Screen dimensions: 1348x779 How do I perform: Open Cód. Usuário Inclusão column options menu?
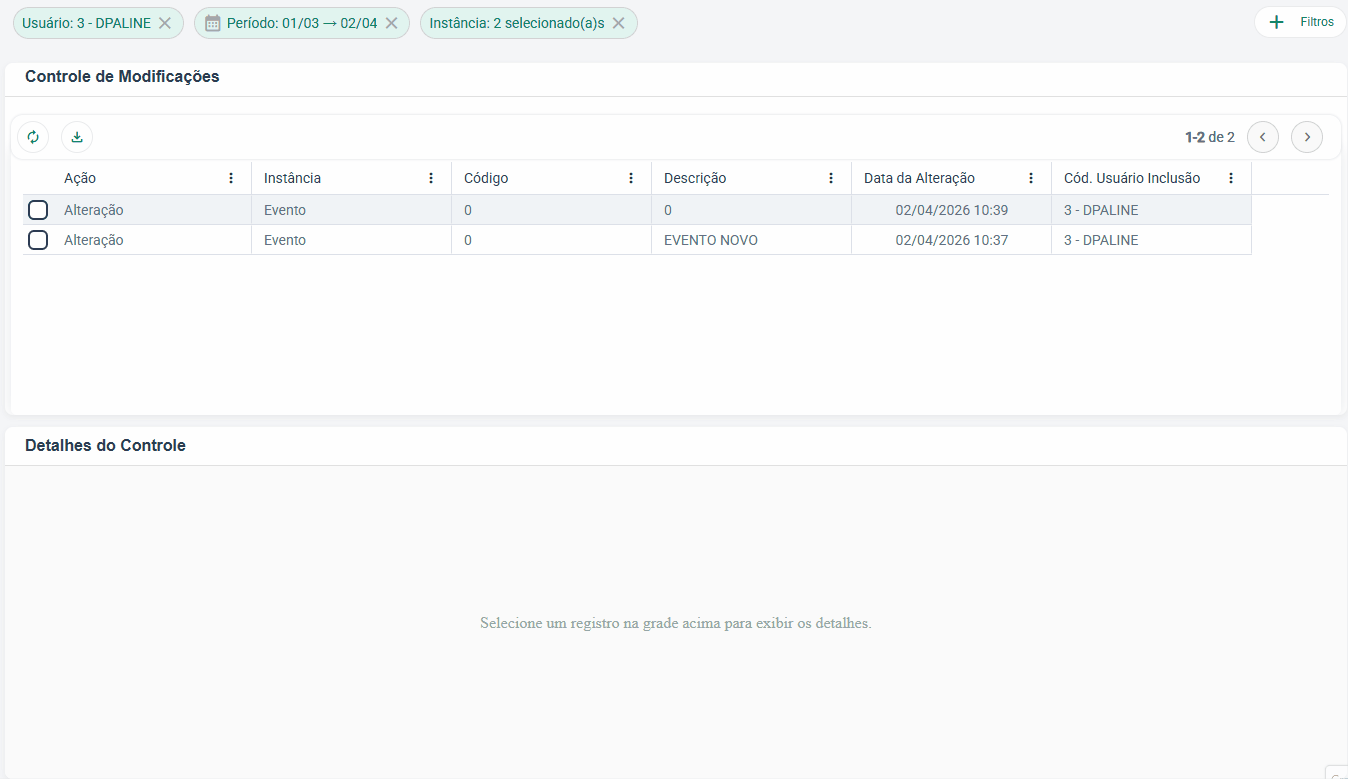(x=1231, y=178)
